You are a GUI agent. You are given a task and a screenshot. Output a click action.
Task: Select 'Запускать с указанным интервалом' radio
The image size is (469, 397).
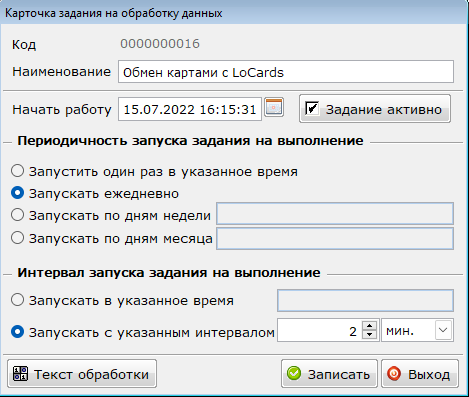(x=17, y=332)
